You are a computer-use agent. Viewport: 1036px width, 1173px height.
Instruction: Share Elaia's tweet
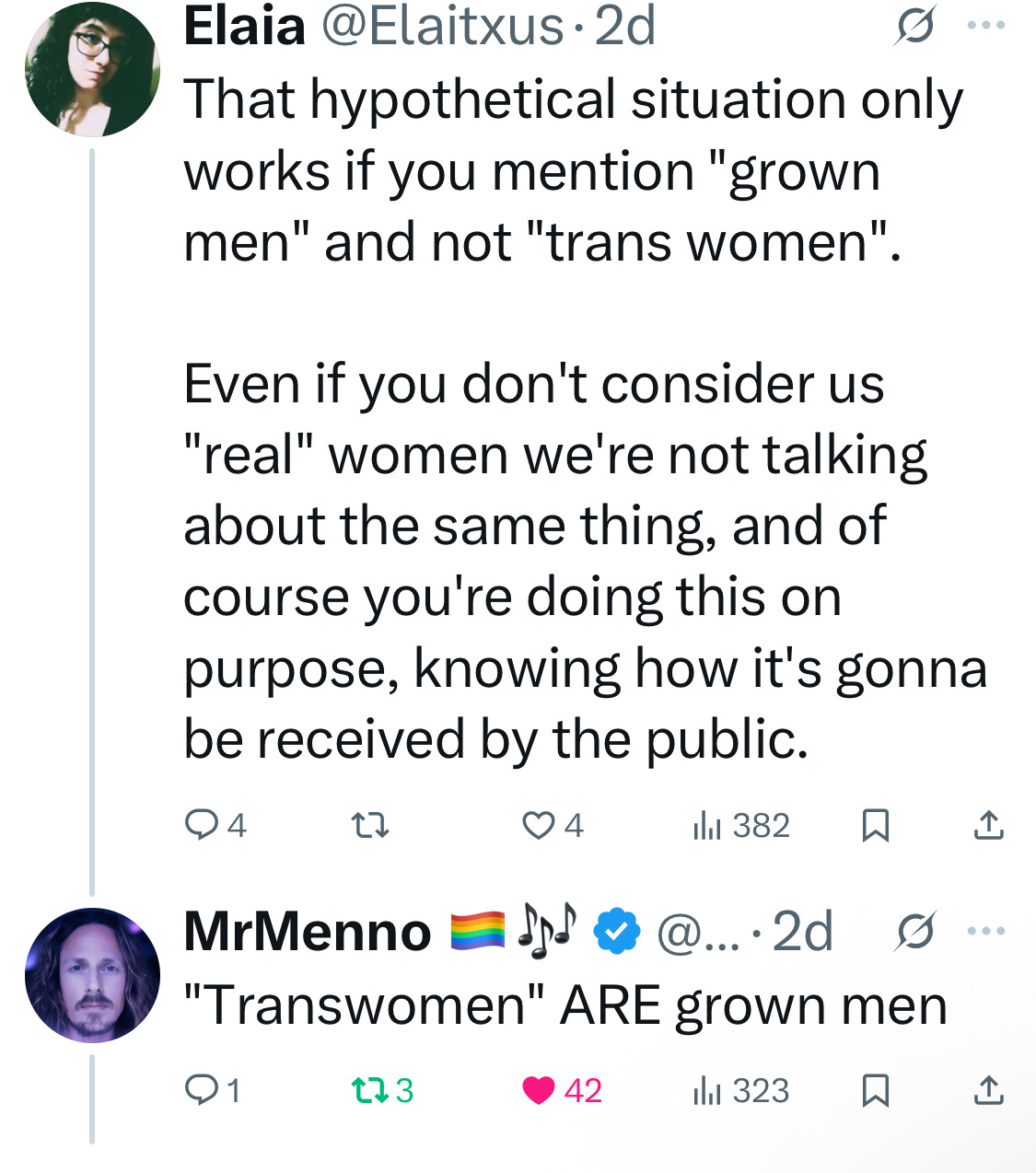tap(989, 825)
